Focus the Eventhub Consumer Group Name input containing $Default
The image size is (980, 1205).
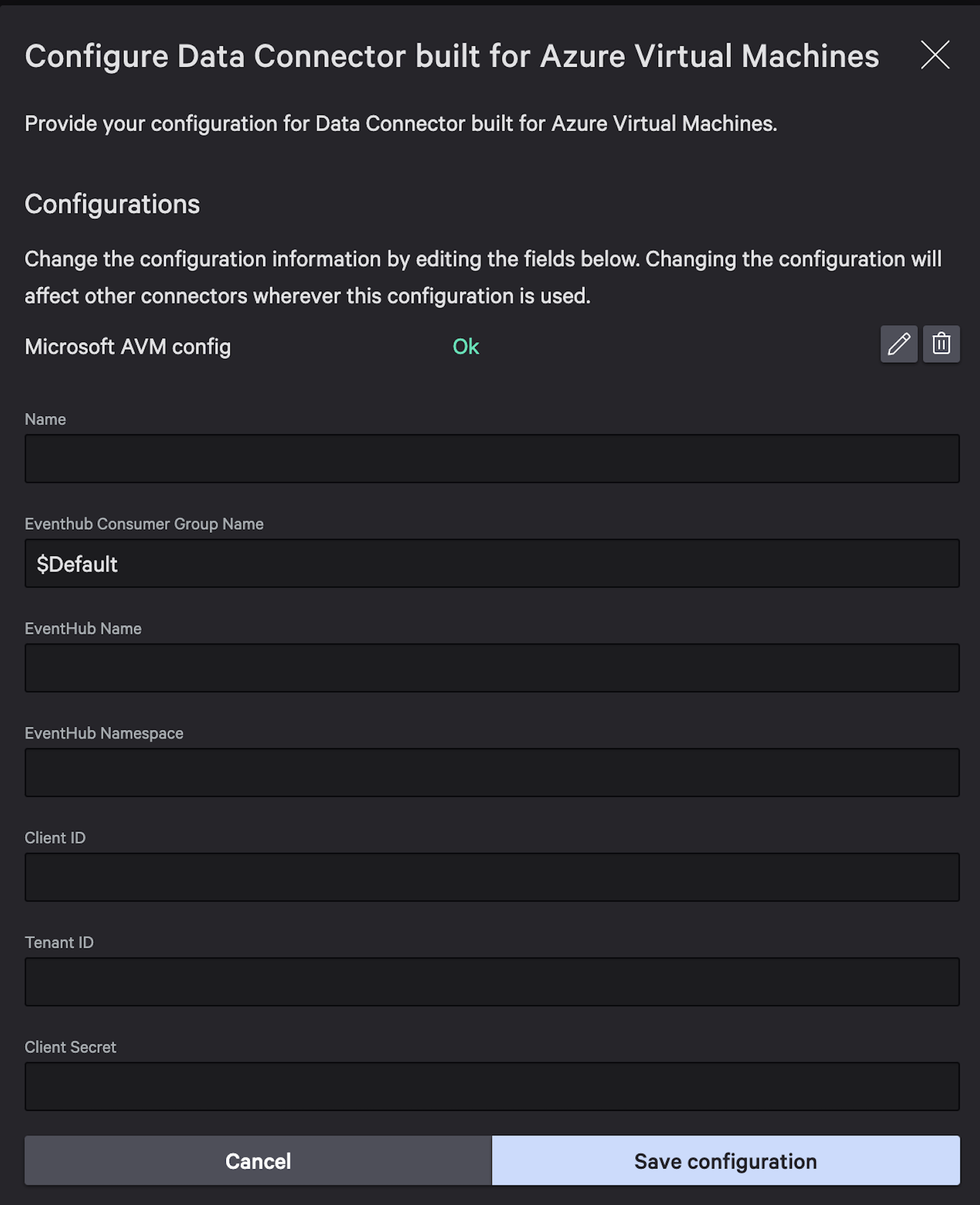pyautogui.click(x=492, y=564)
